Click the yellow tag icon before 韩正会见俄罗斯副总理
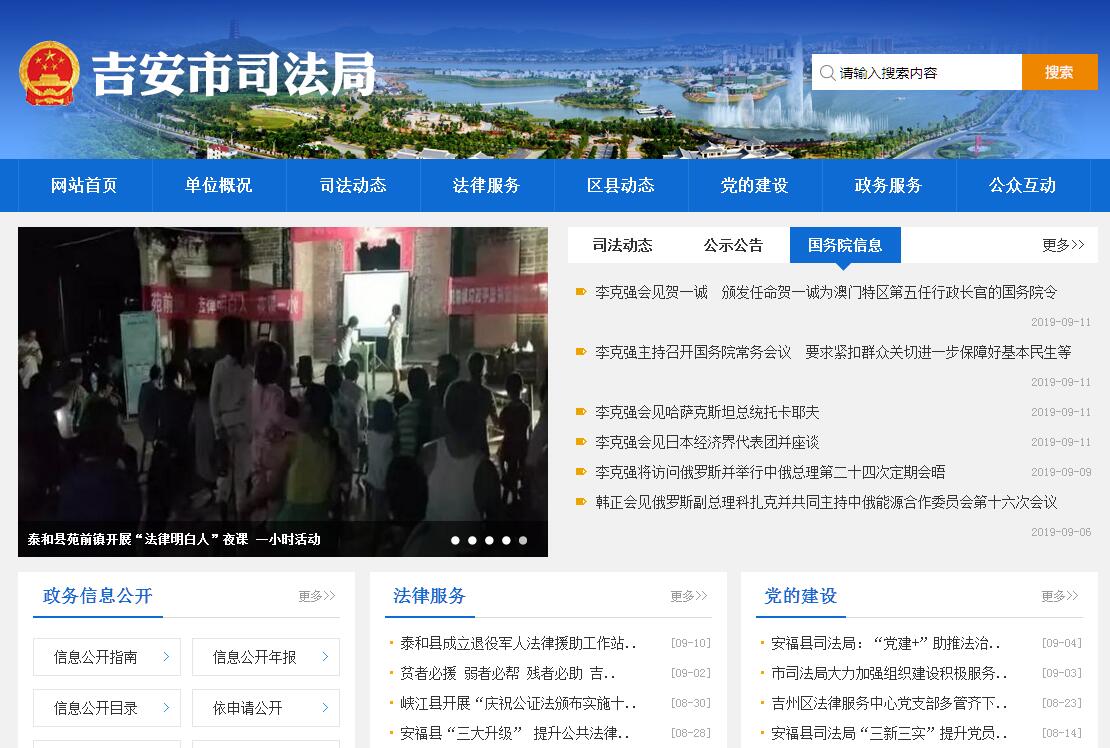 pos(581,502)
